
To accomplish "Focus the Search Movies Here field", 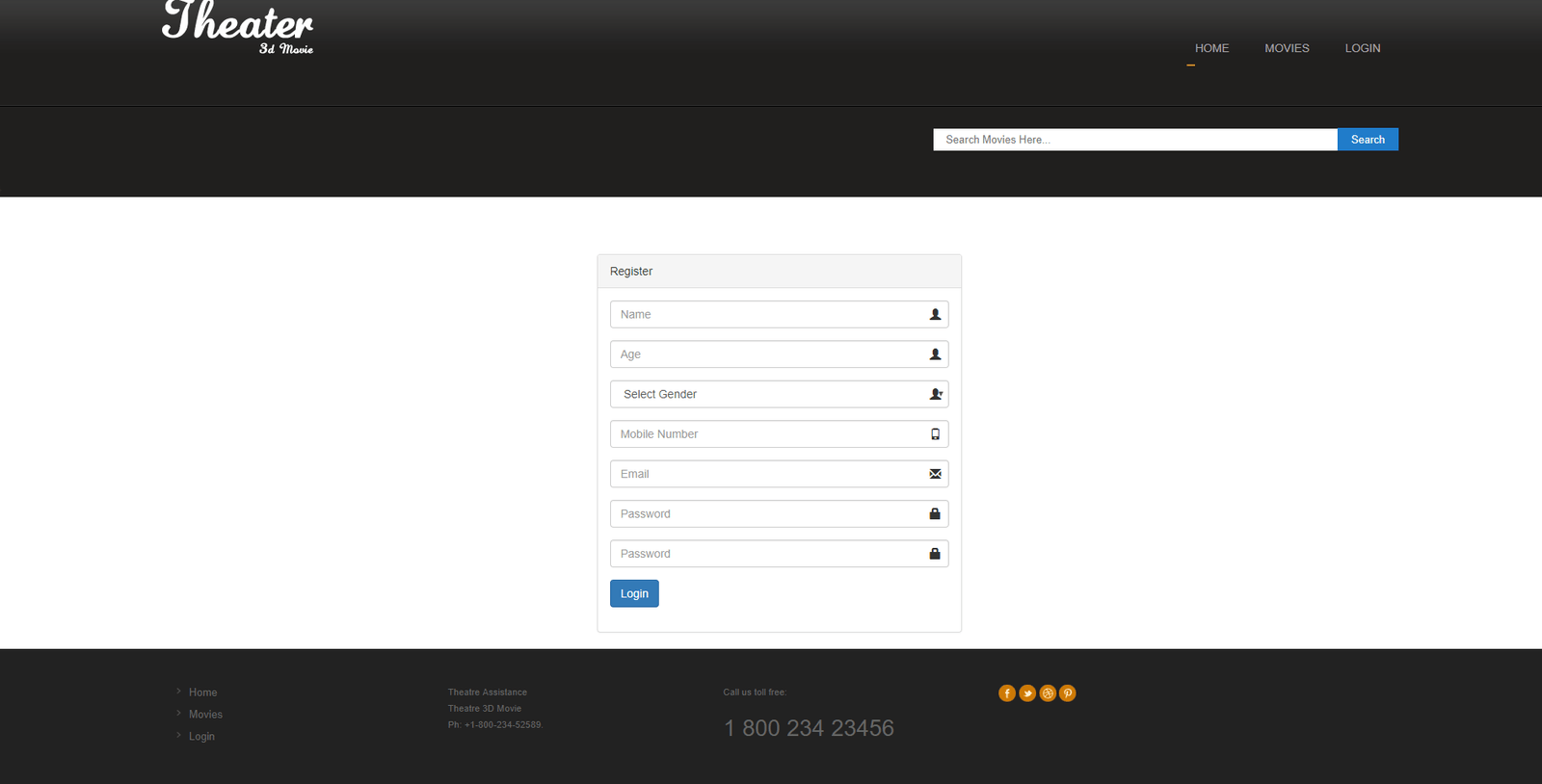I will click(1134, 140).
